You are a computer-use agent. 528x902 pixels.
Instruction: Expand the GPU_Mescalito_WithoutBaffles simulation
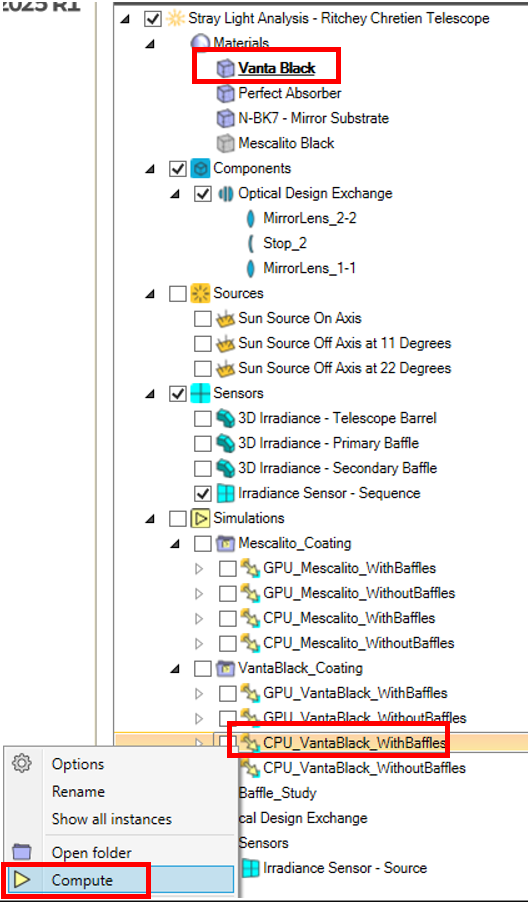(200, 594)
